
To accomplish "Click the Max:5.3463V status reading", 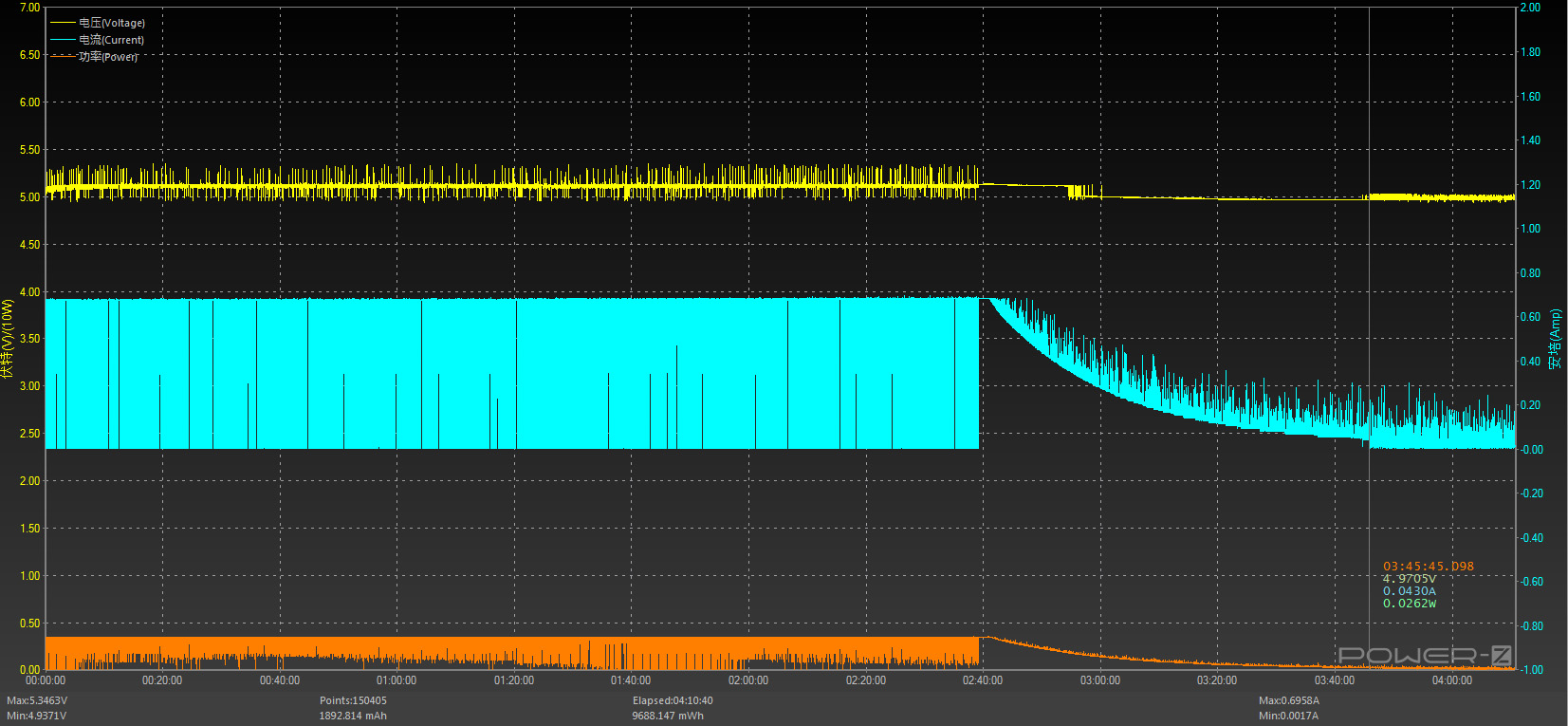I will coord(37,700).
